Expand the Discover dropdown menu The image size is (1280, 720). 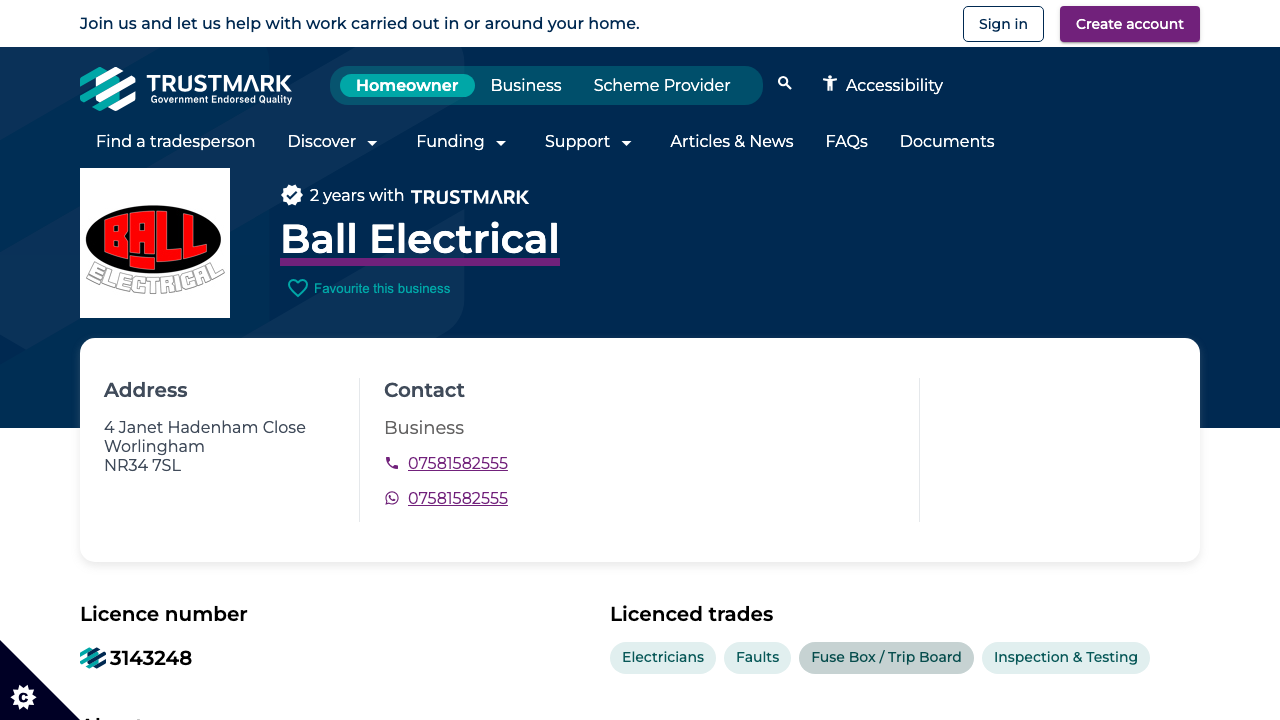333,141
